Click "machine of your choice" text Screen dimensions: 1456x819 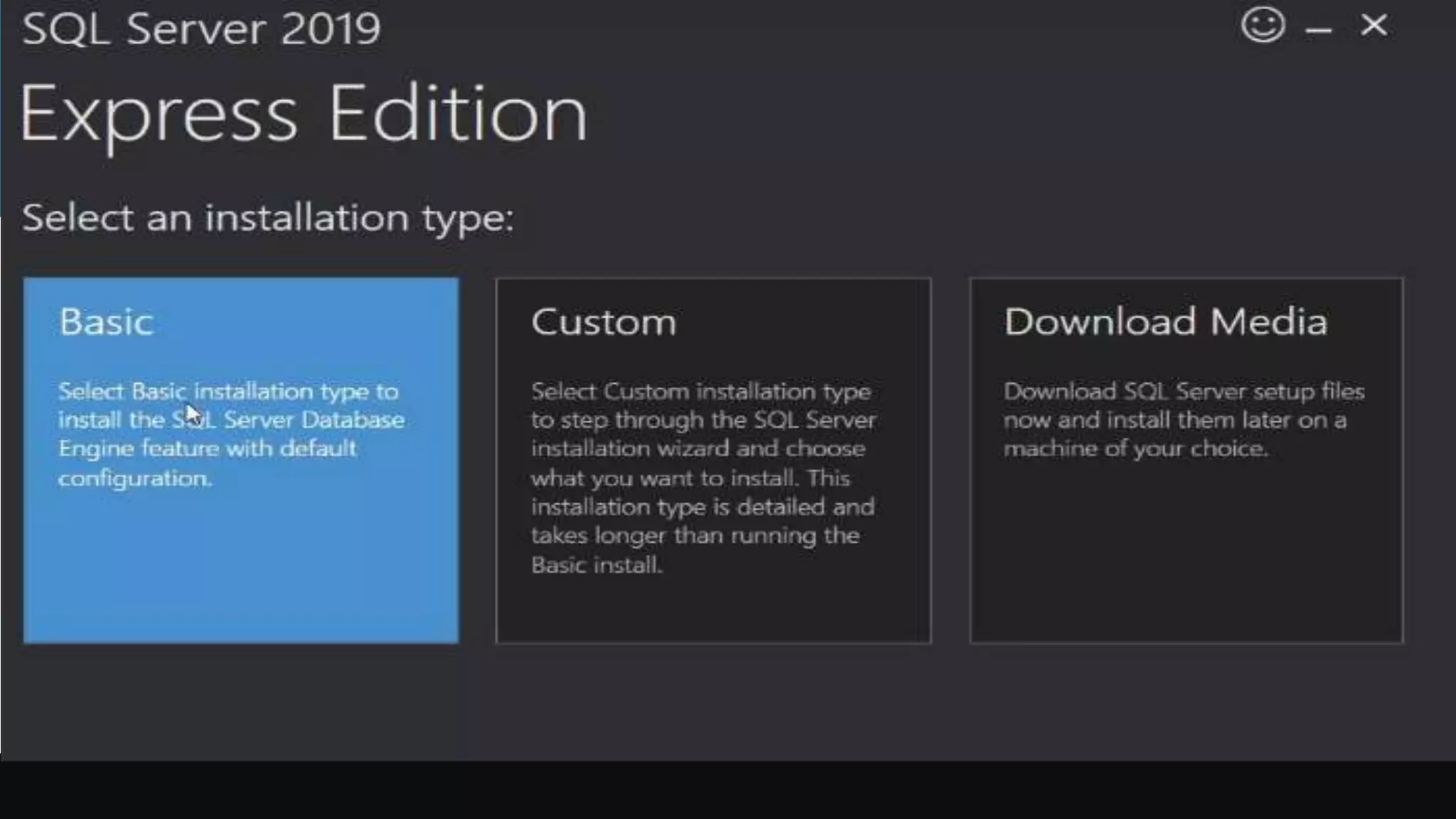coord(1135,449)
